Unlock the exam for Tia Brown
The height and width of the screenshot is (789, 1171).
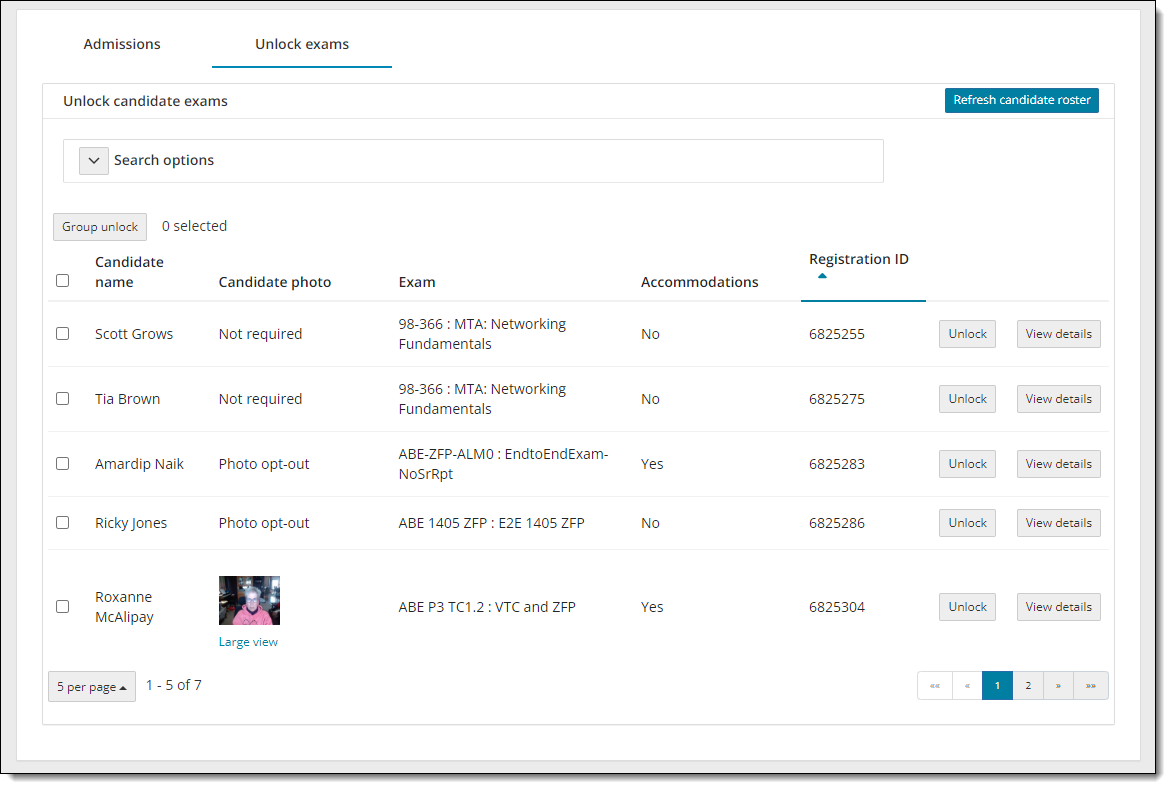pyautogui.click(x=967, y=399)
